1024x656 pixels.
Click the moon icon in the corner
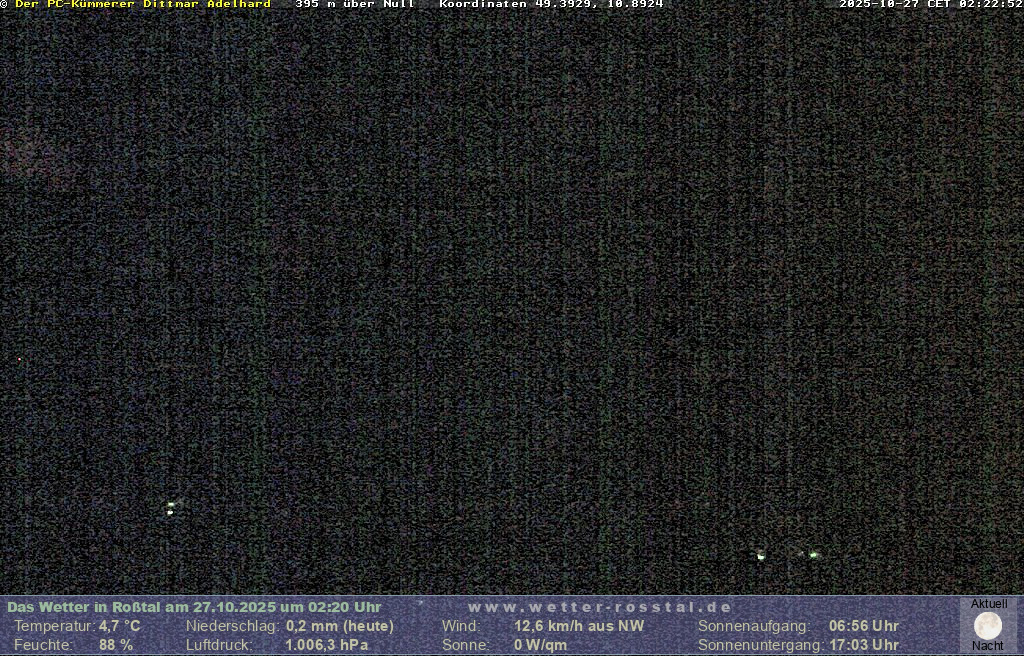(988, 626)
